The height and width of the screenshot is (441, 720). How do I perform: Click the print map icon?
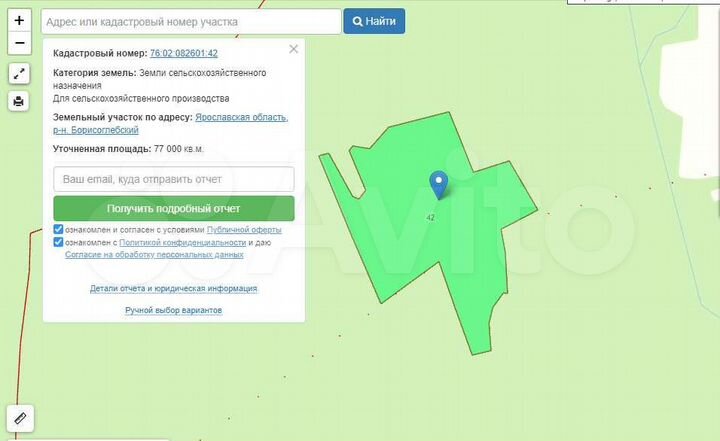coord(19,101)
